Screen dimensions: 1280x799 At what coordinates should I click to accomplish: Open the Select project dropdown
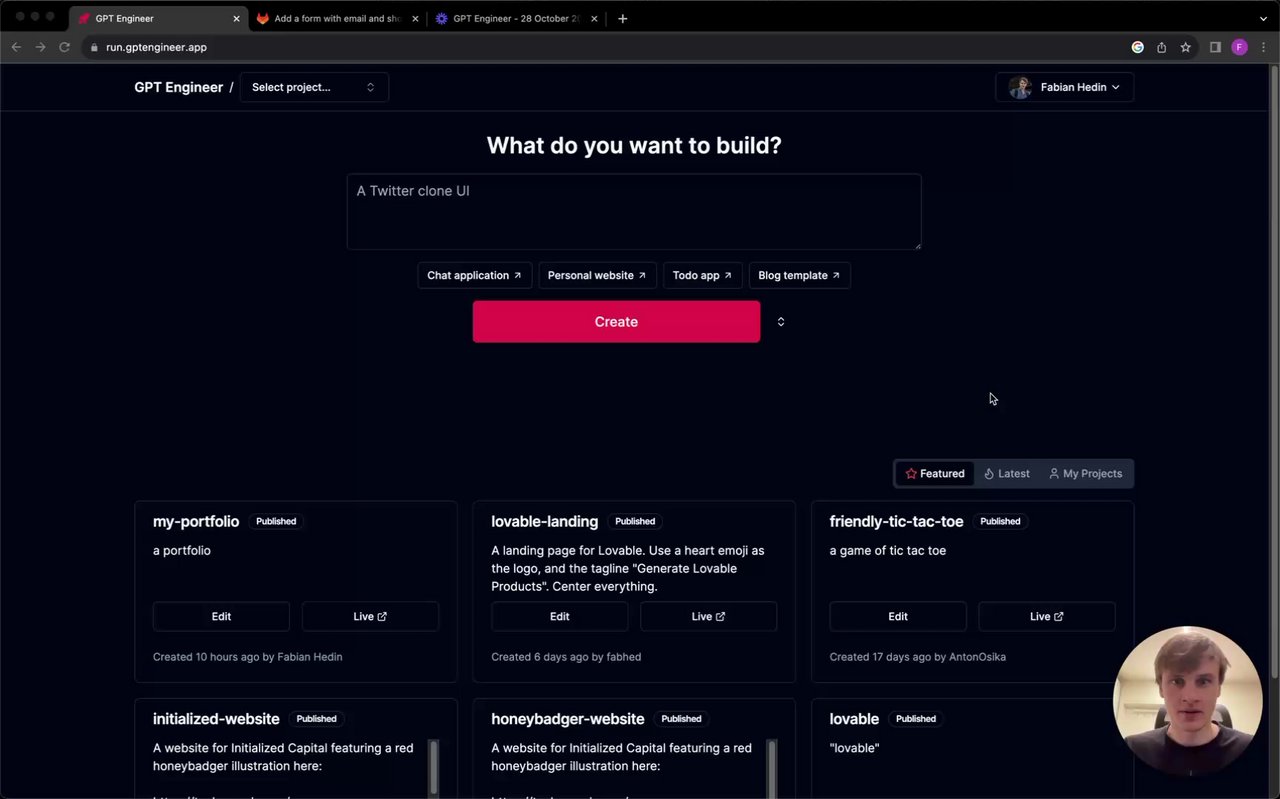[x=314, y=87]
